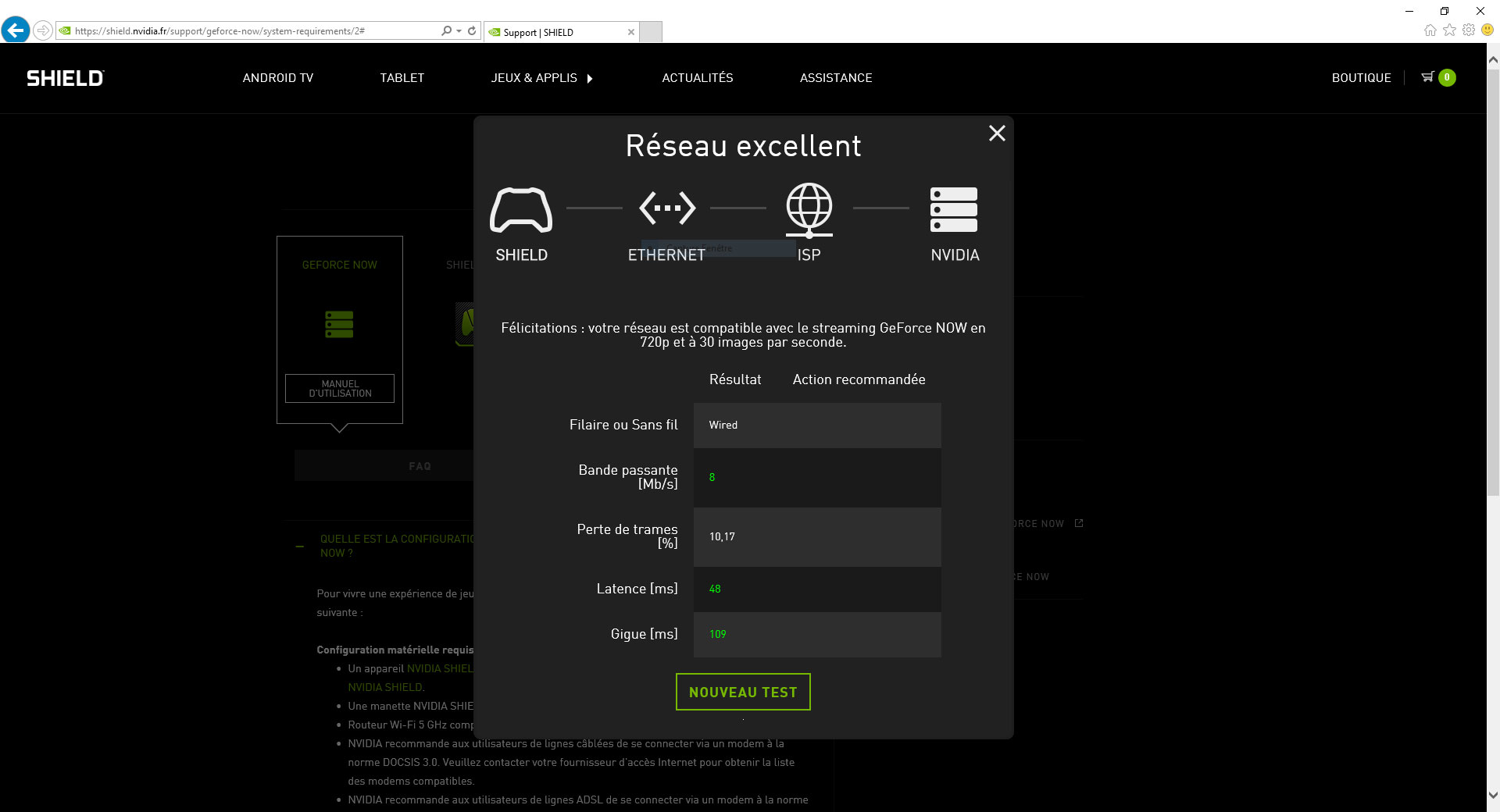
Task: Select the ACTUALITÉS menu item
Action: pos(698,78)
